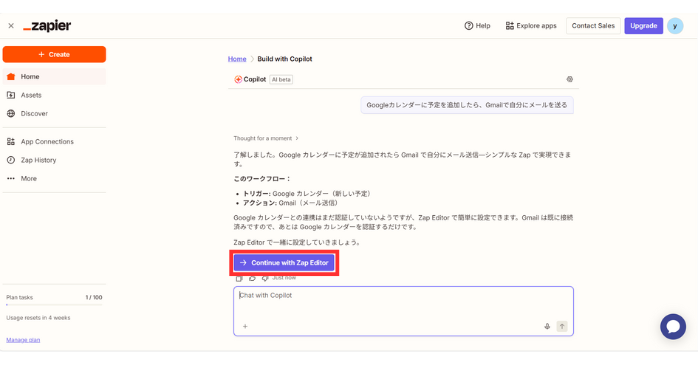
Task: Give thumbs up to response
Action: pyautogui.click(x=252, y=278)
